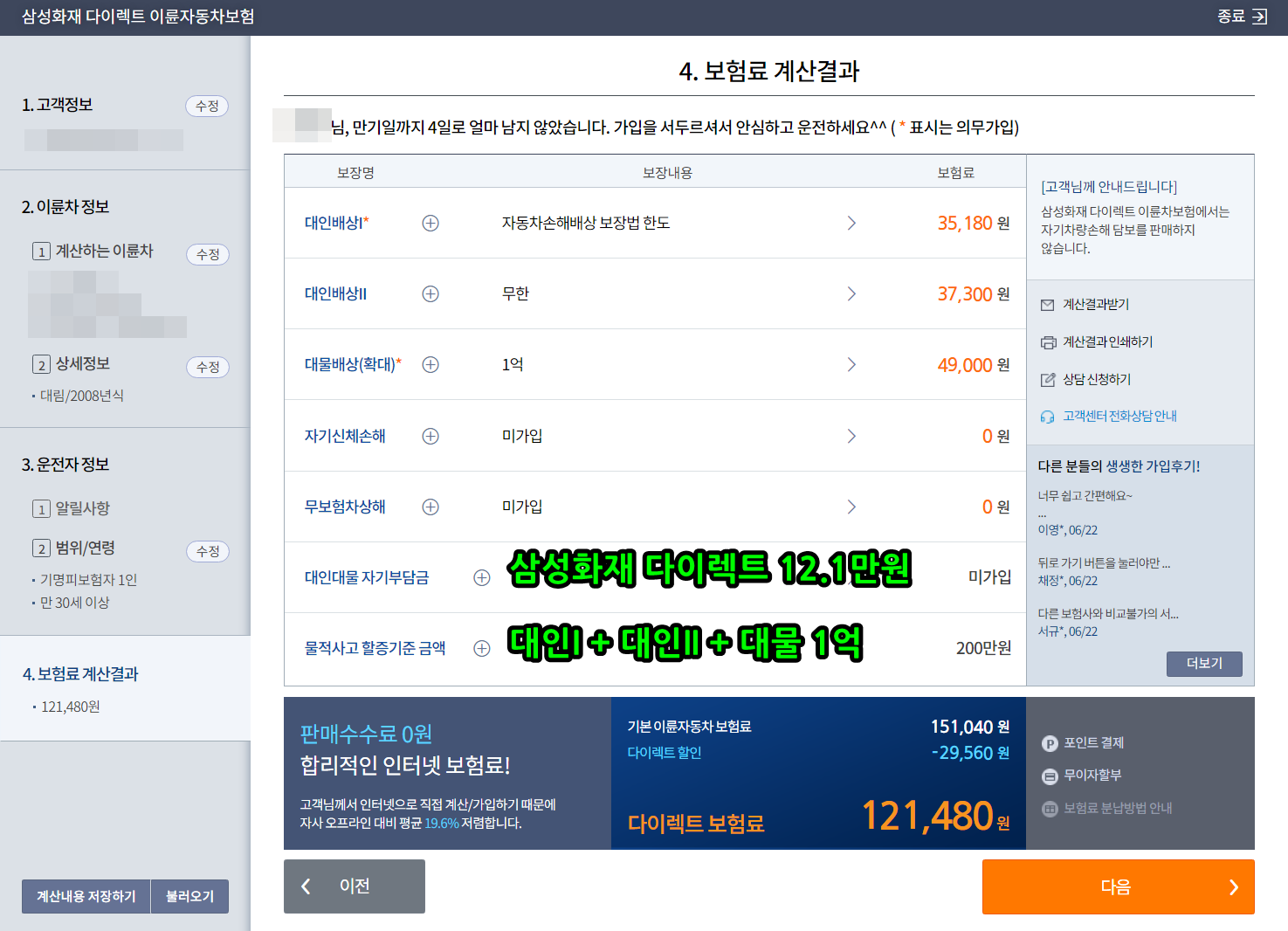Click envelope icon for 계산결과받기
Viewport: 1288px width, 931px height.
1048,305
